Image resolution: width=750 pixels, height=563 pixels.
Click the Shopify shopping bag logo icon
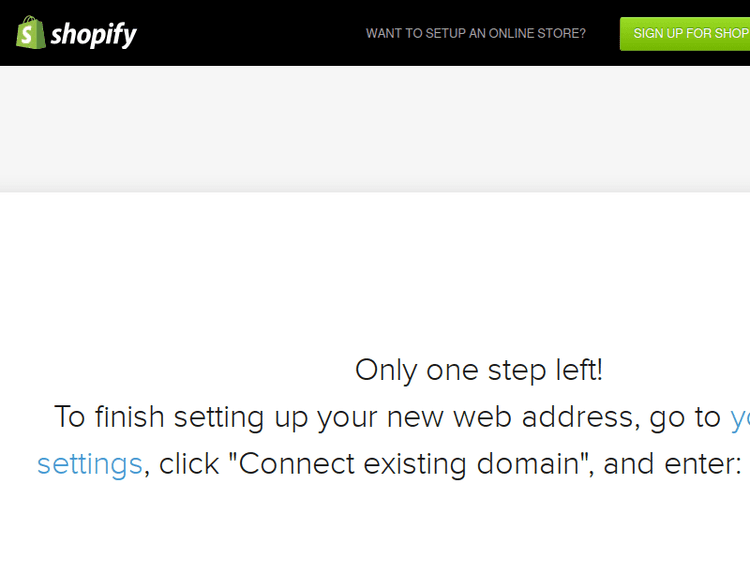coord(30,33)
